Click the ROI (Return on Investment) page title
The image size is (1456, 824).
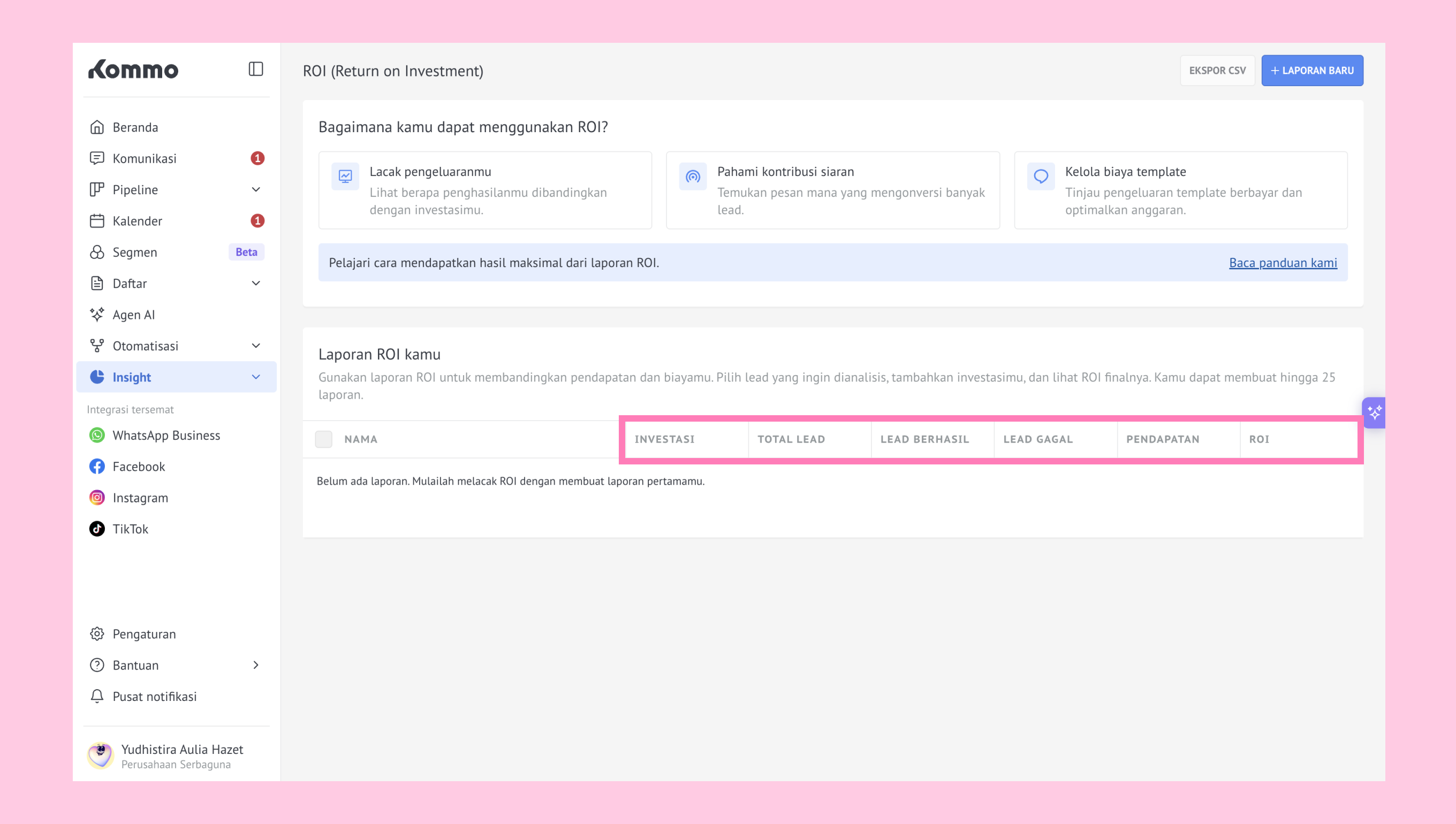(x=393, y=71)
